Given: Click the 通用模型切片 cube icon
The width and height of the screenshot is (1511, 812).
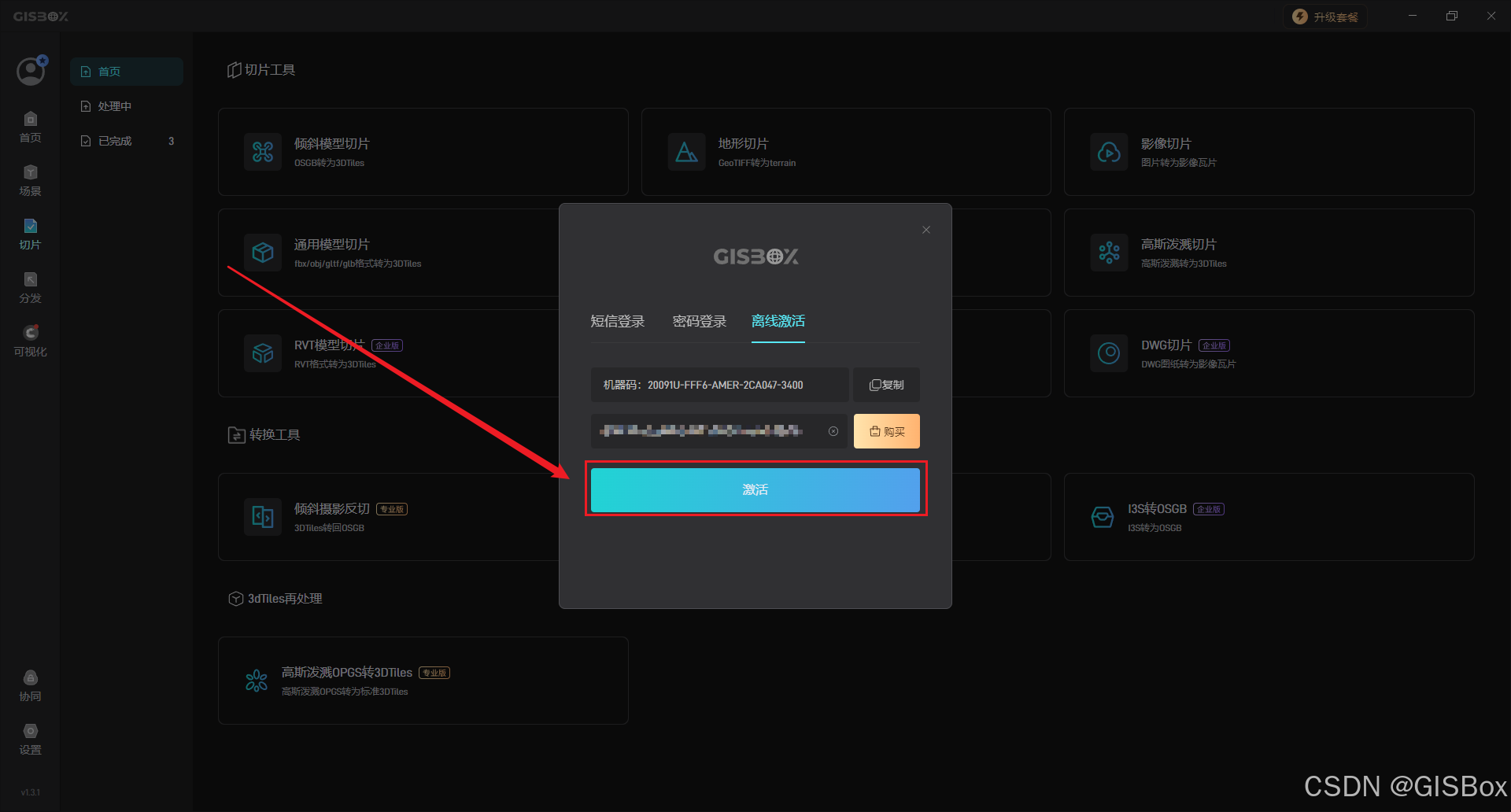Looking at the screenshot, I should [x=263, y=253].
